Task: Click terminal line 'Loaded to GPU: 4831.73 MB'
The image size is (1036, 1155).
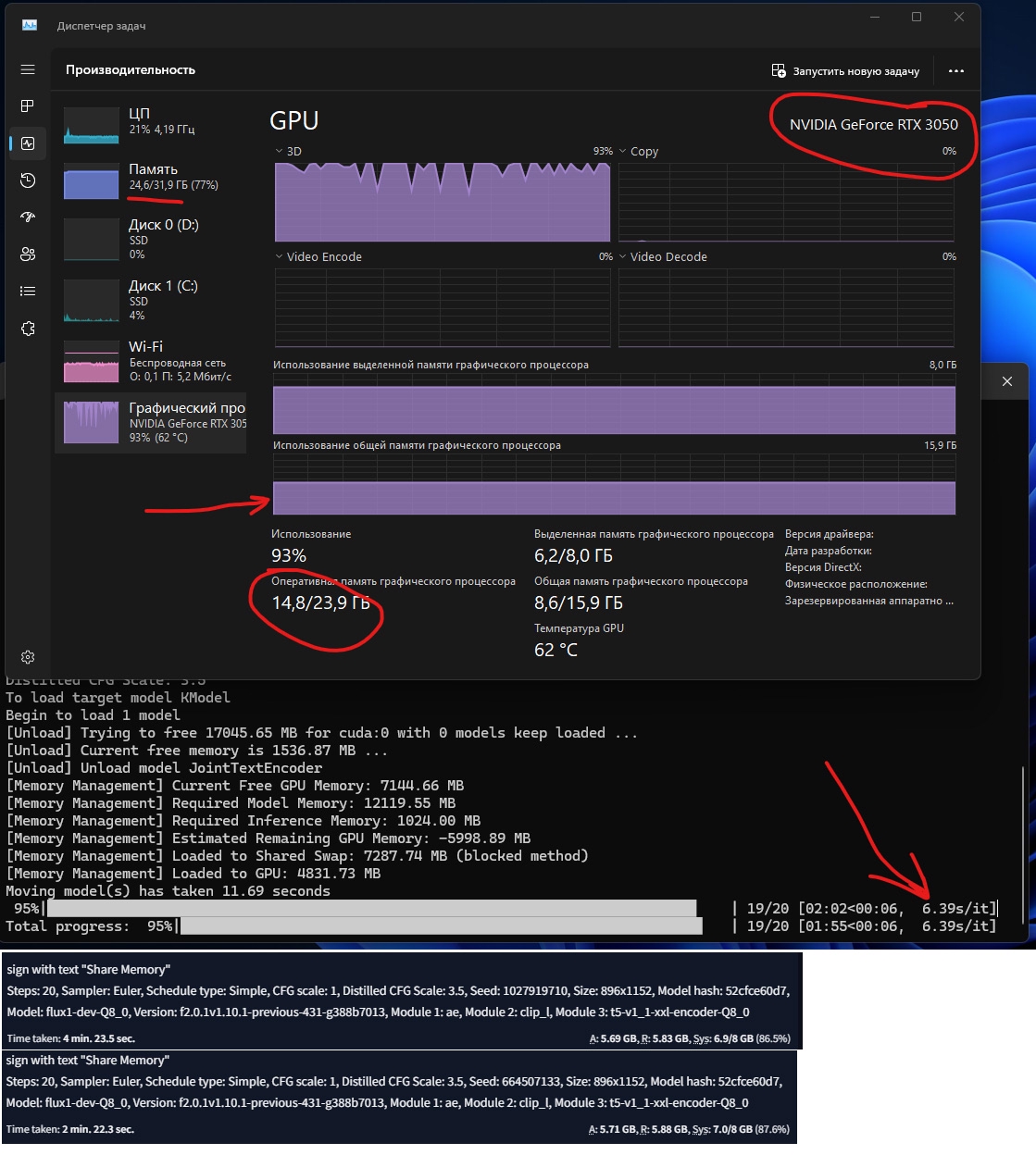Action: [193, 874]
